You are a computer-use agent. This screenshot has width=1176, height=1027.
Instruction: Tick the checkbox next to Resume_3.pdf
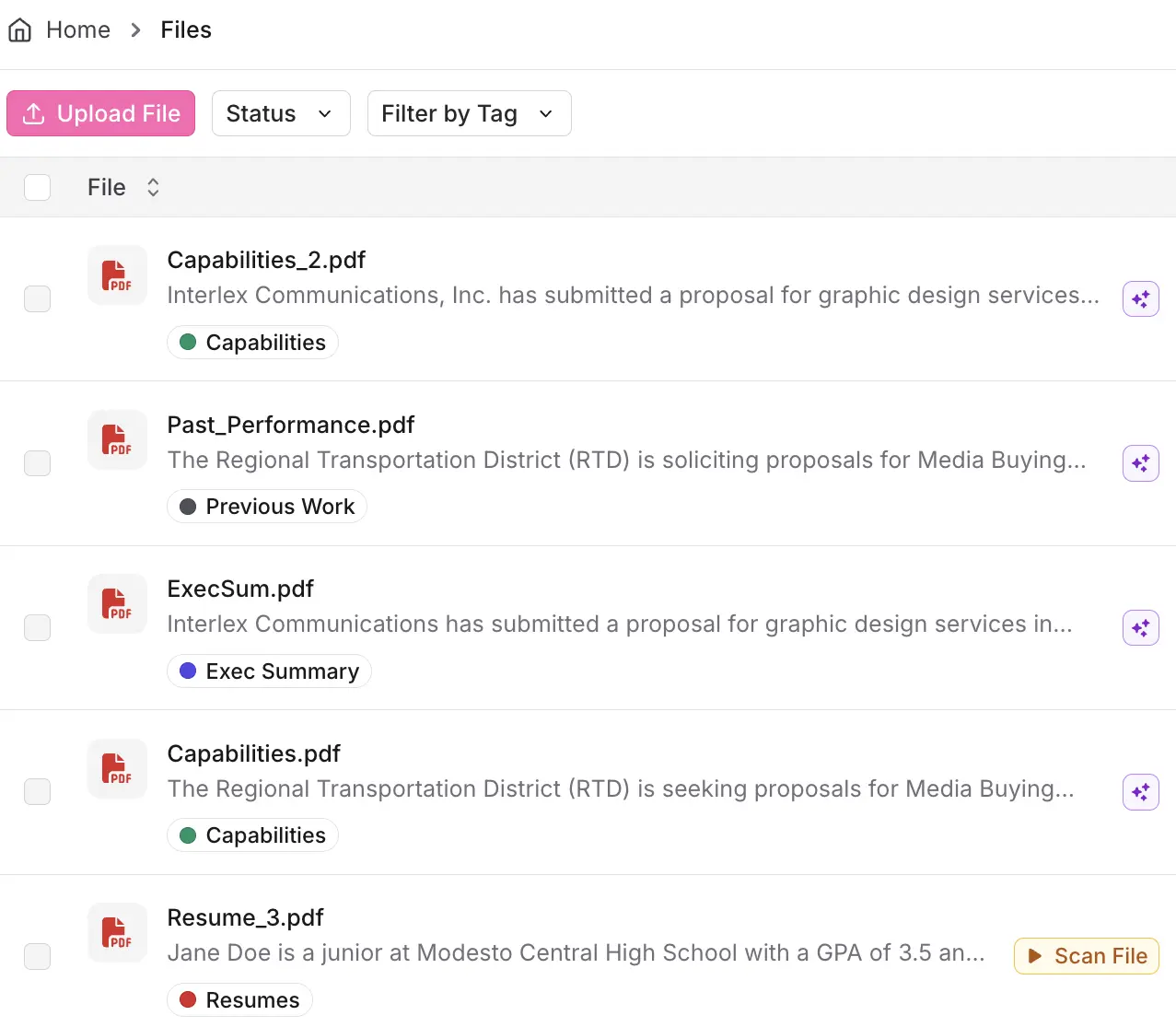(37, 956)
